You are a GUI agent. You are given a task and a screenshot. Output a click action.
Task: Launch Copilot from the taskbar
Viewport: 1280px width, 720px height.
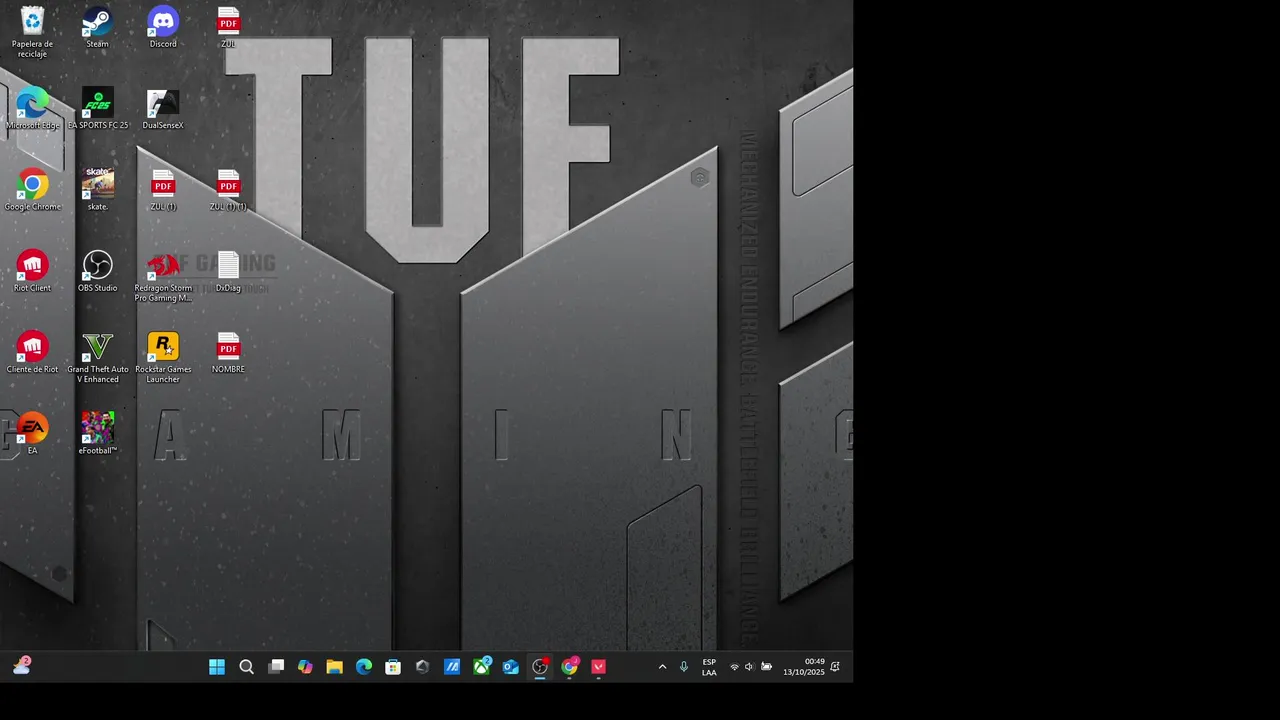coord(305,667)
